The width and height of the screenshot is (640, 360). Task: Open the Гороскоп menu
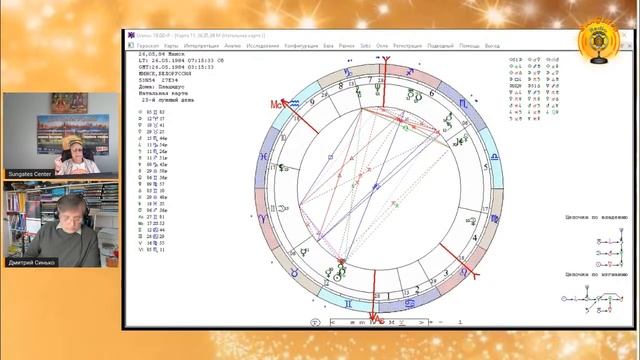click(148, 46)
